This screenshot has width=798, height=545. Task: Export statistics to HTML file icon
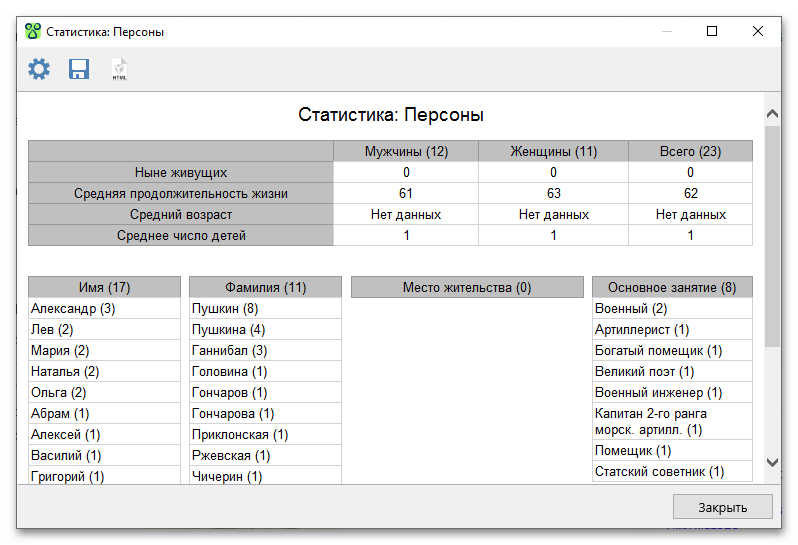pyautogui.click(x=120, y=70)
